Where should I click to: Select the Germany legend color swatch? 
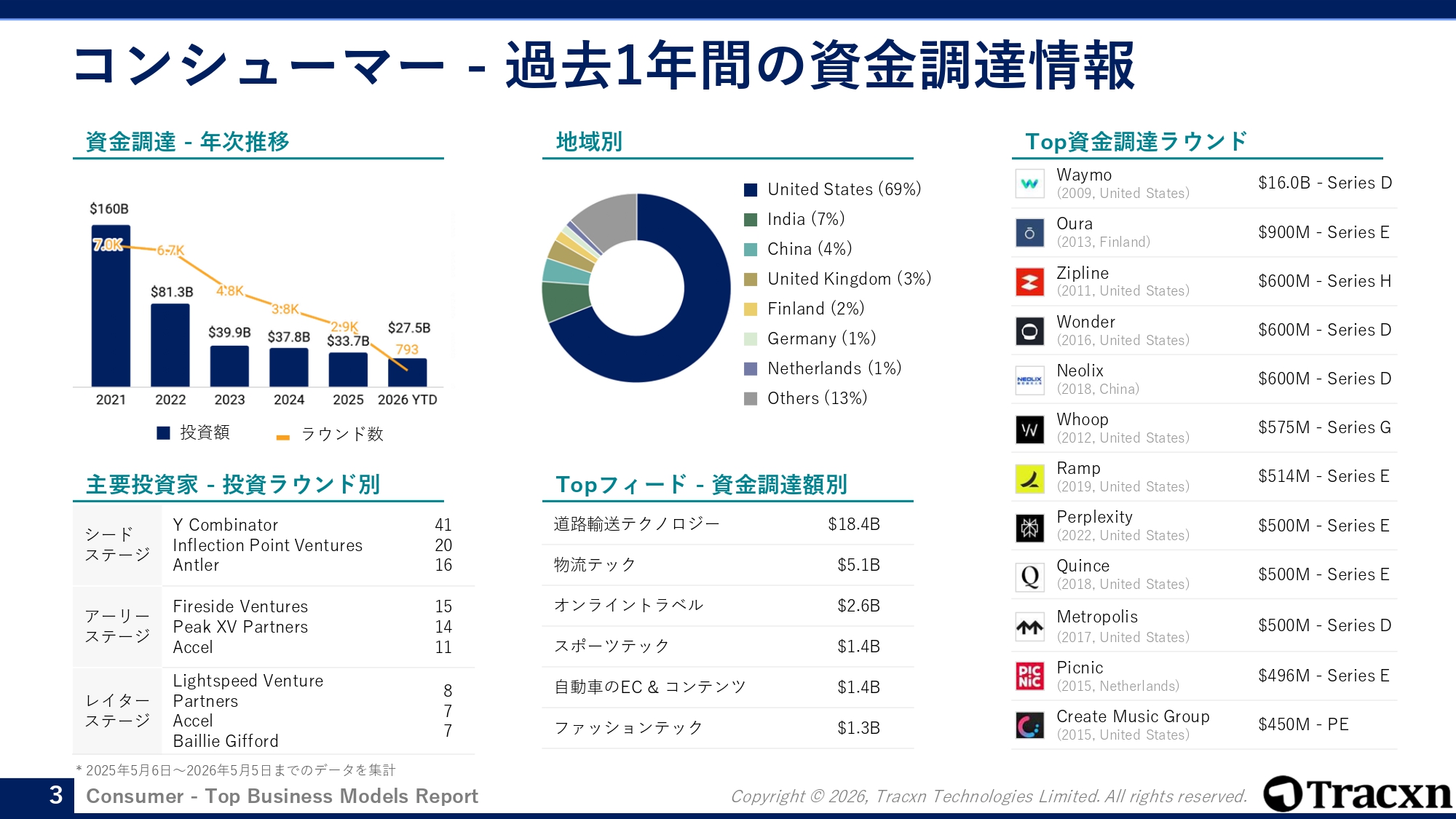(x=751, y=339)
